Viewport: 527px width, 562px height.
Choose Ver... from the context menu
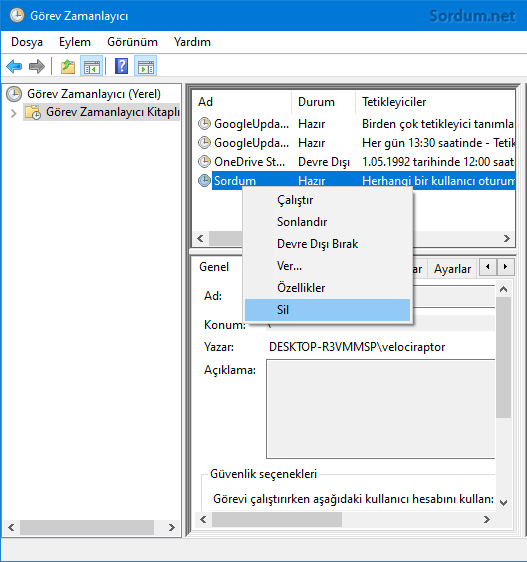(x=327, y=266)
